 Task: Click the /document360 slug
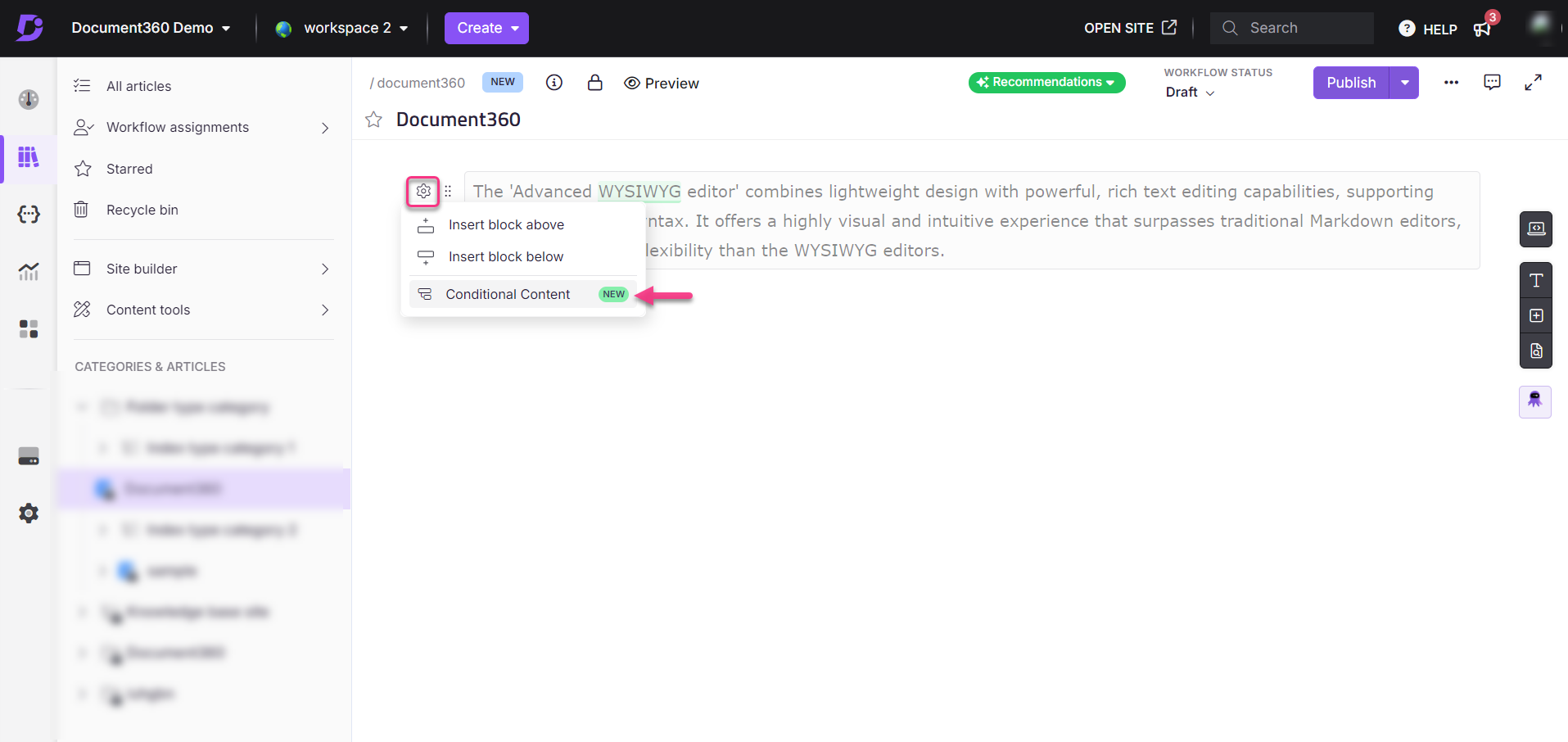point(418,83)
